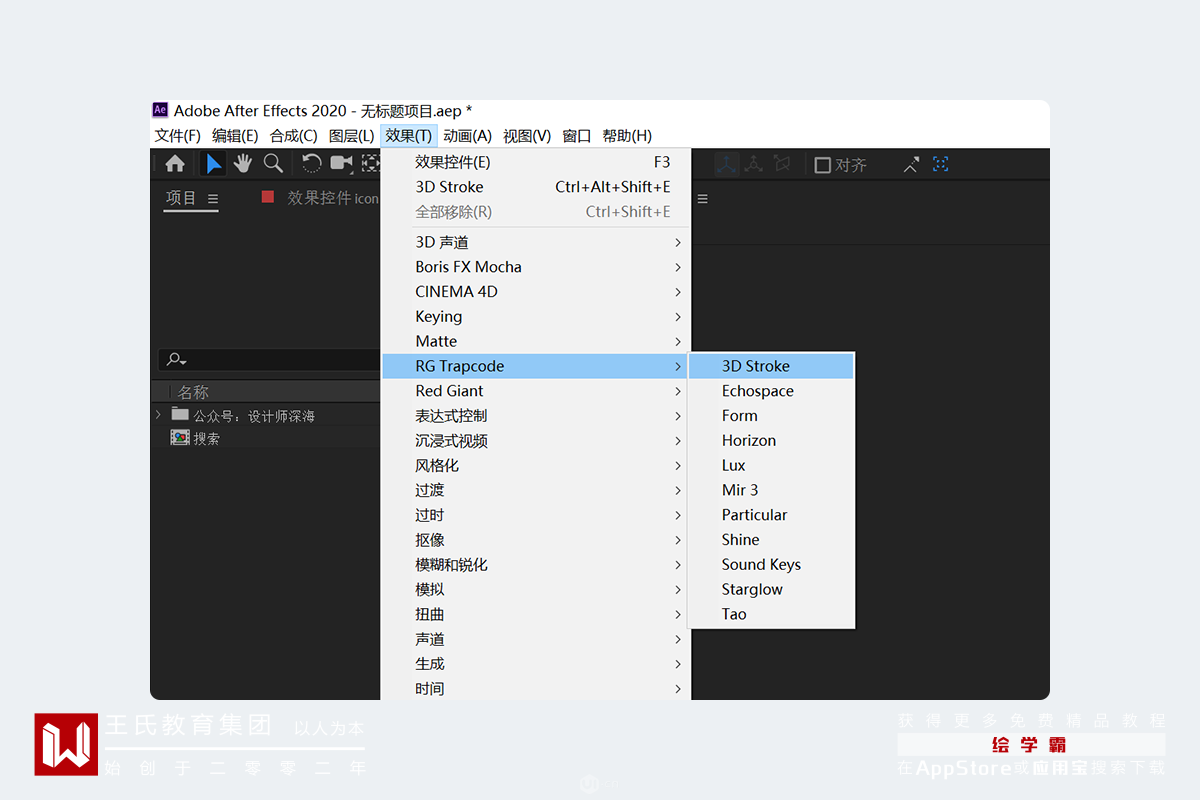Select Sound Keys effect

point(771,565)
